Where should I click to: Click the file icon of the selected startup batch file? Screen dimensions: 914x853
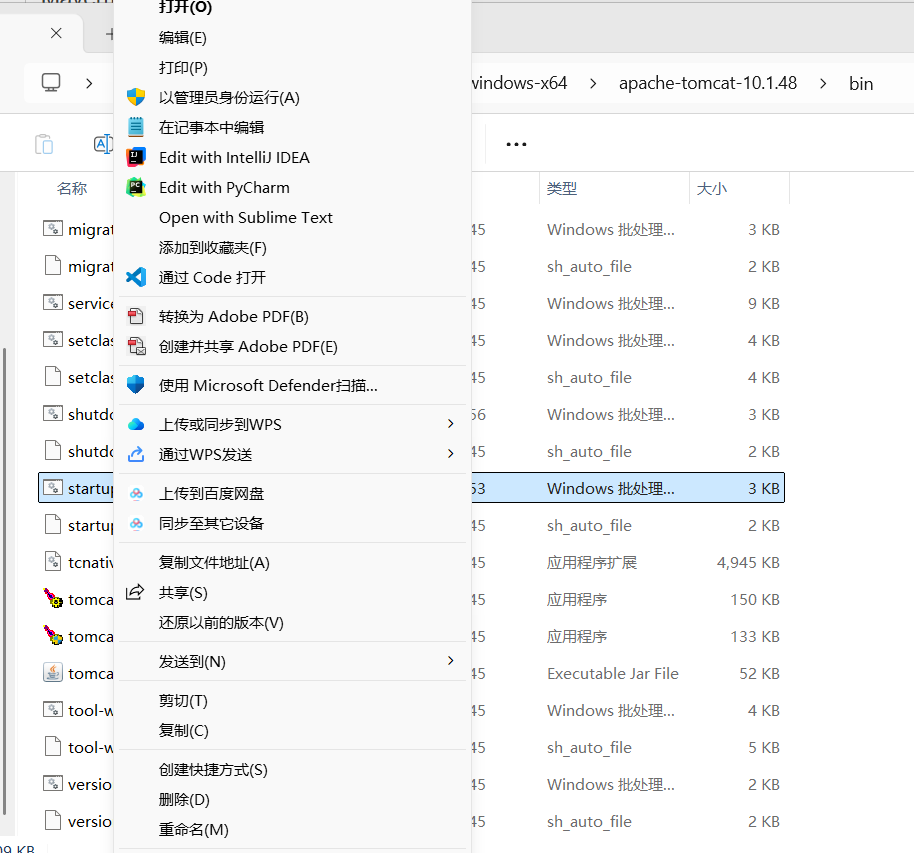tap(52, 487)
